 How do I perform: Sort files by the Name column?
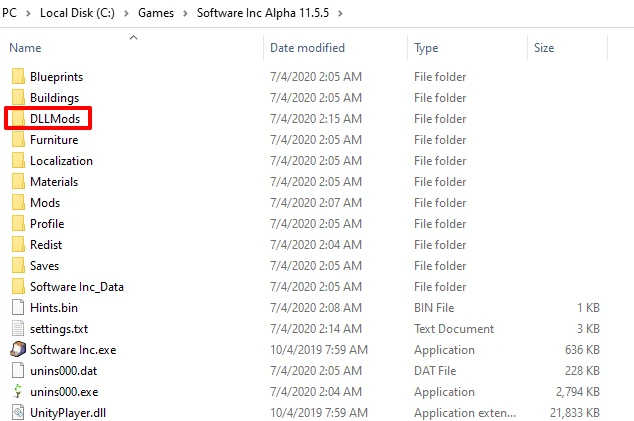[25, 48]
